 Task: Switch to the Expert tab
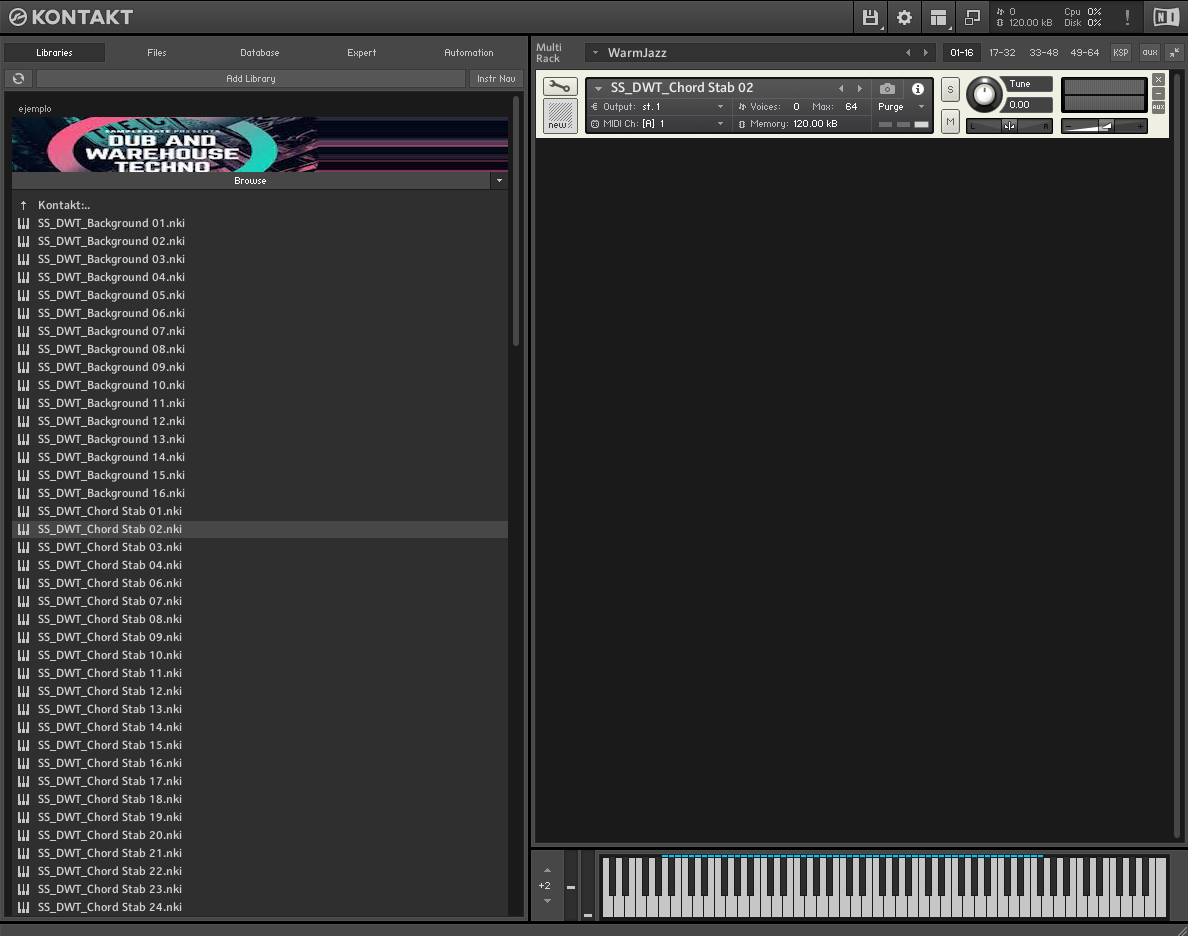(x=361, y=52)
